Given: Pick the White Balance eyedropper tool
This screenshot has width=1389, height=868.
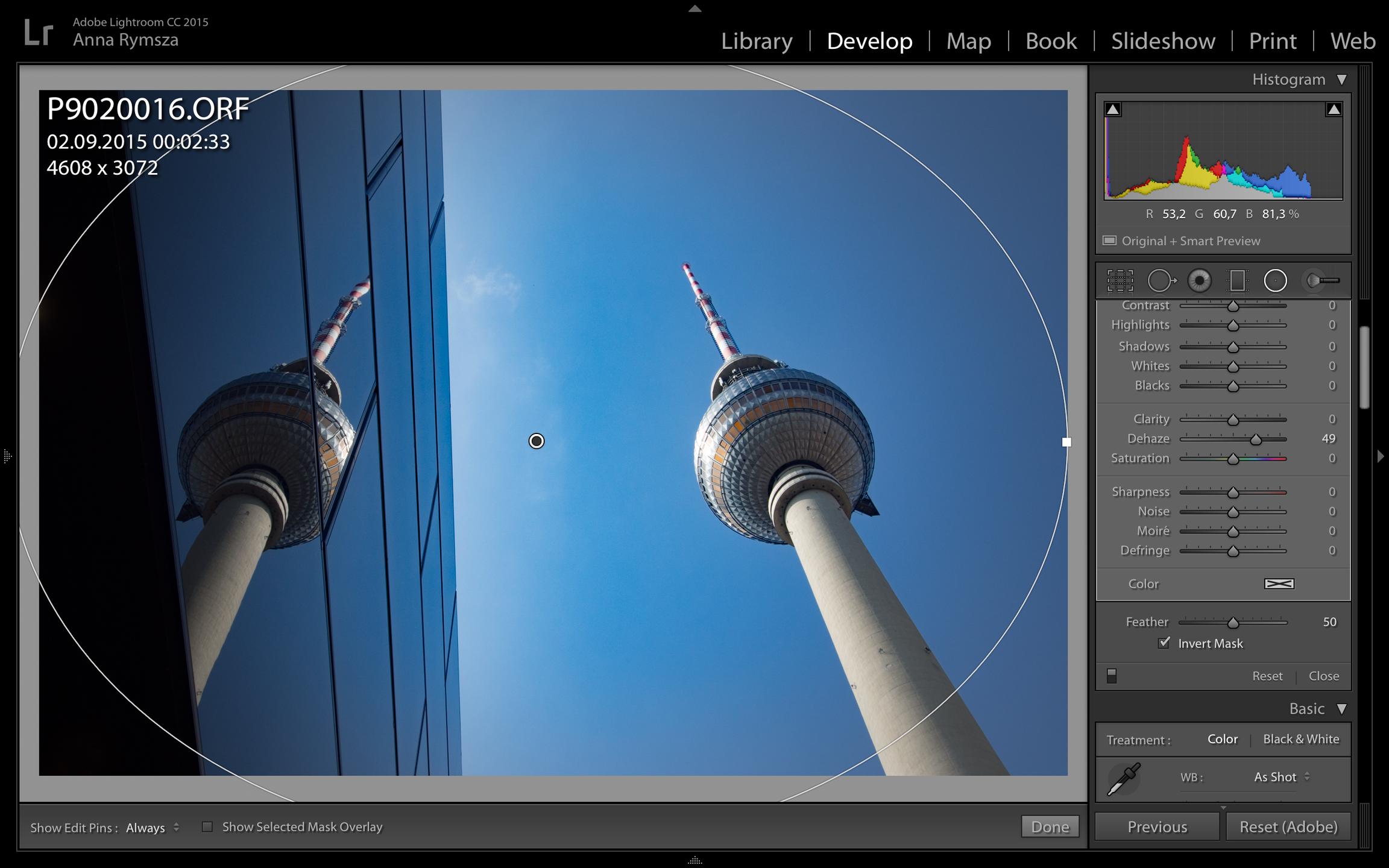Looking at the screenshot, I should 1124,778.
